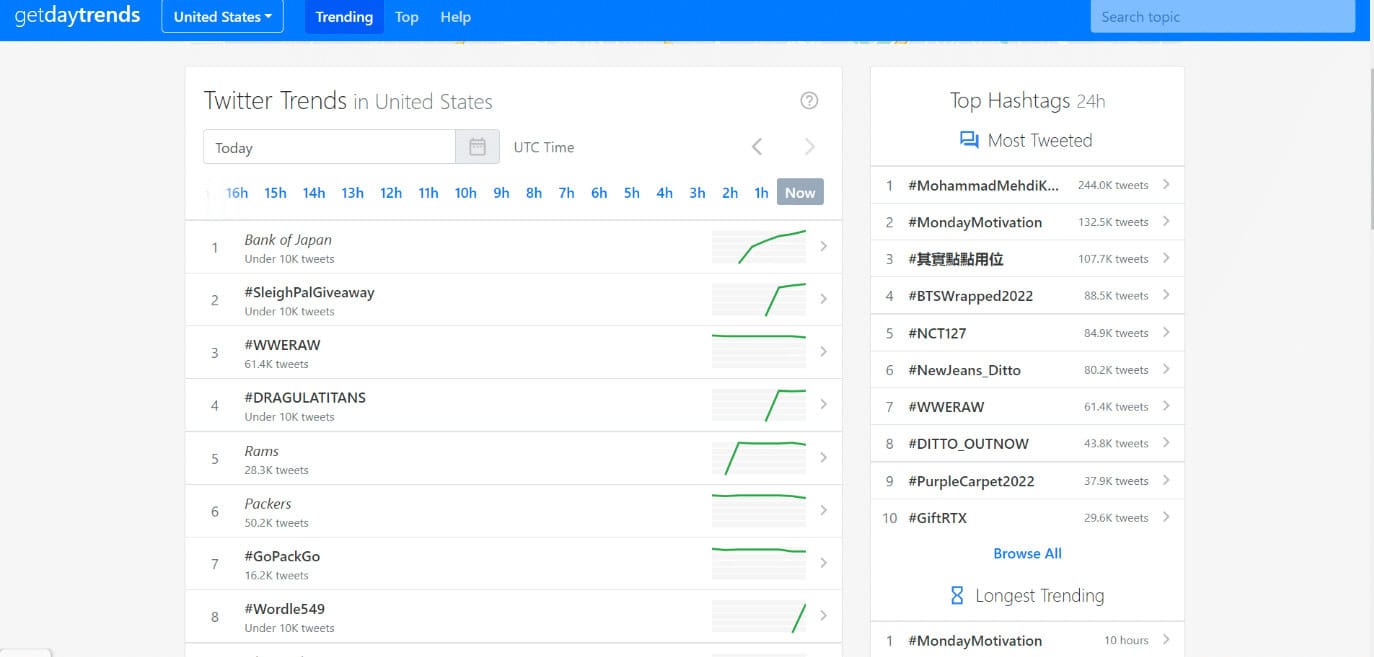Expand chevron on Rams row
The image size is (1374, 657).
pos(823,457)
